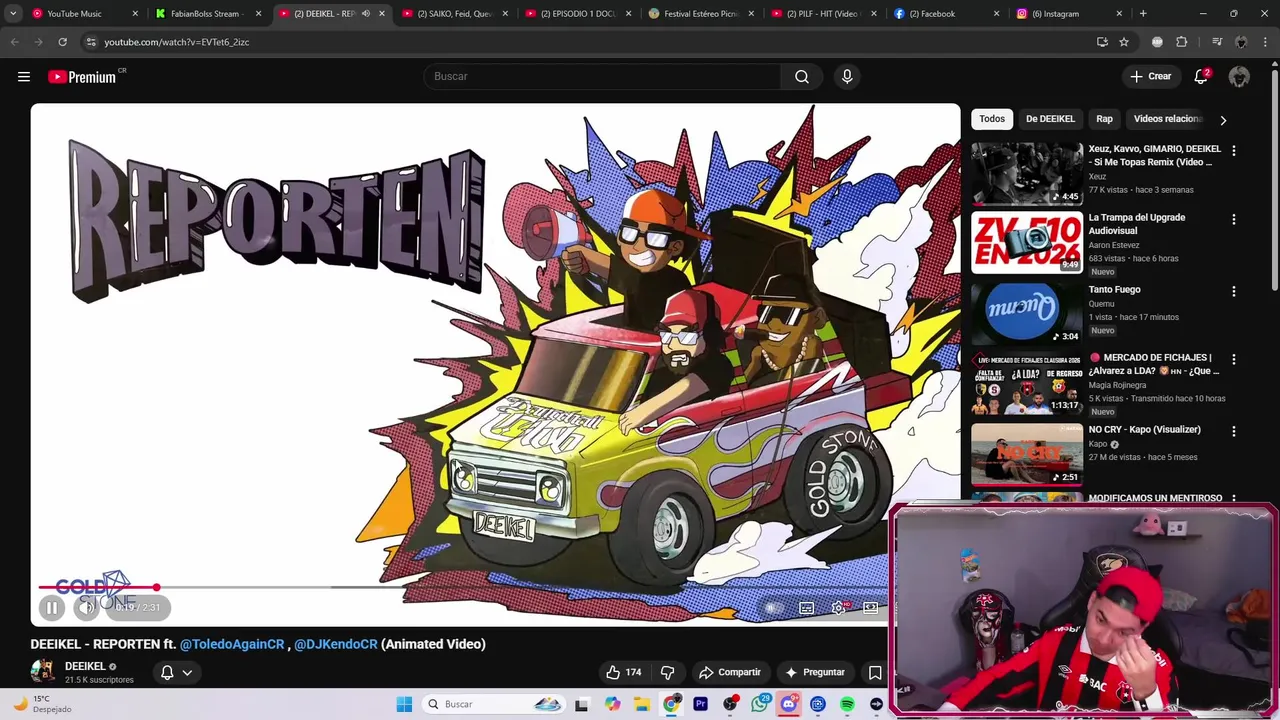Expand the subscription notification bell dropdown

coord(176,672)
